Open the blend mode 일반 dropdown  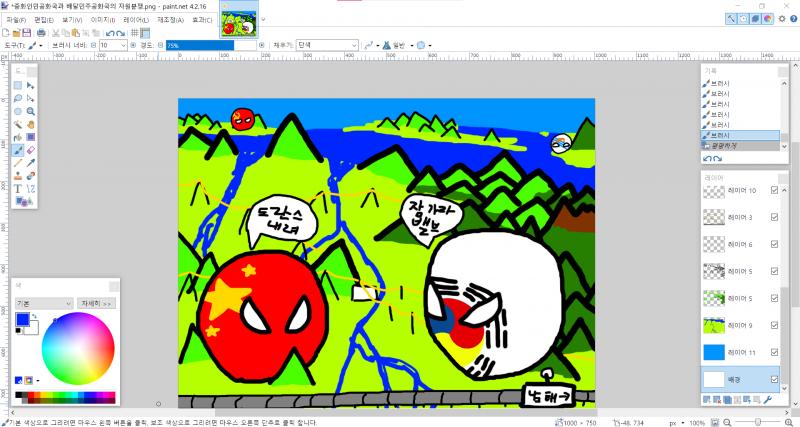[398, 45]
